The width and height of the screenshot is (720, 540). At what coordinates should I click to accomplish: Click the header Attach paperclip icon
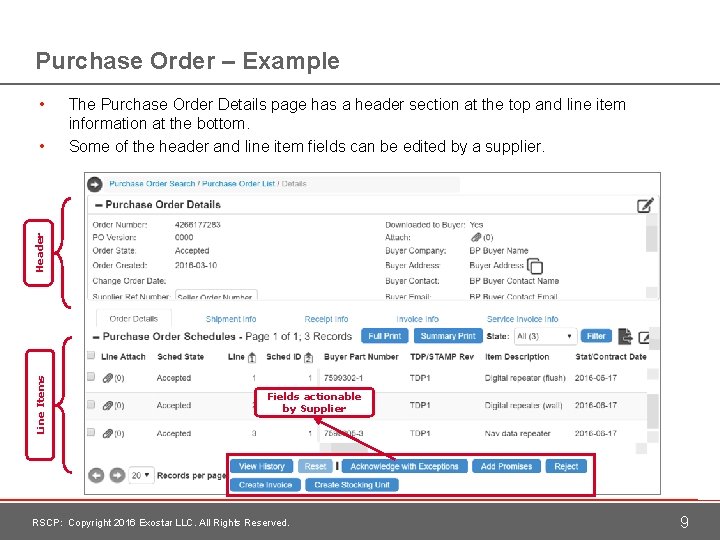[x=476, y=237]
